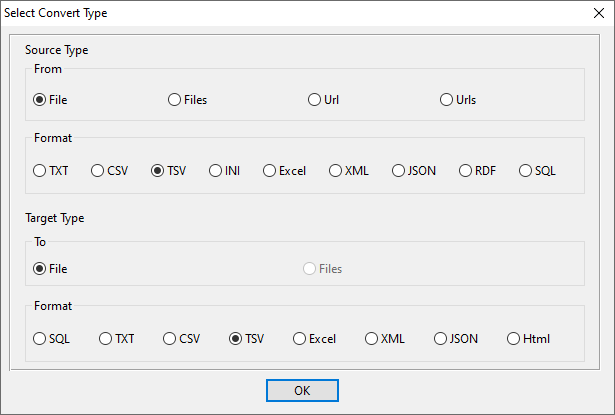The image size is (615, 415).
Task: Set target format to CSV
Action: (170, 339)
